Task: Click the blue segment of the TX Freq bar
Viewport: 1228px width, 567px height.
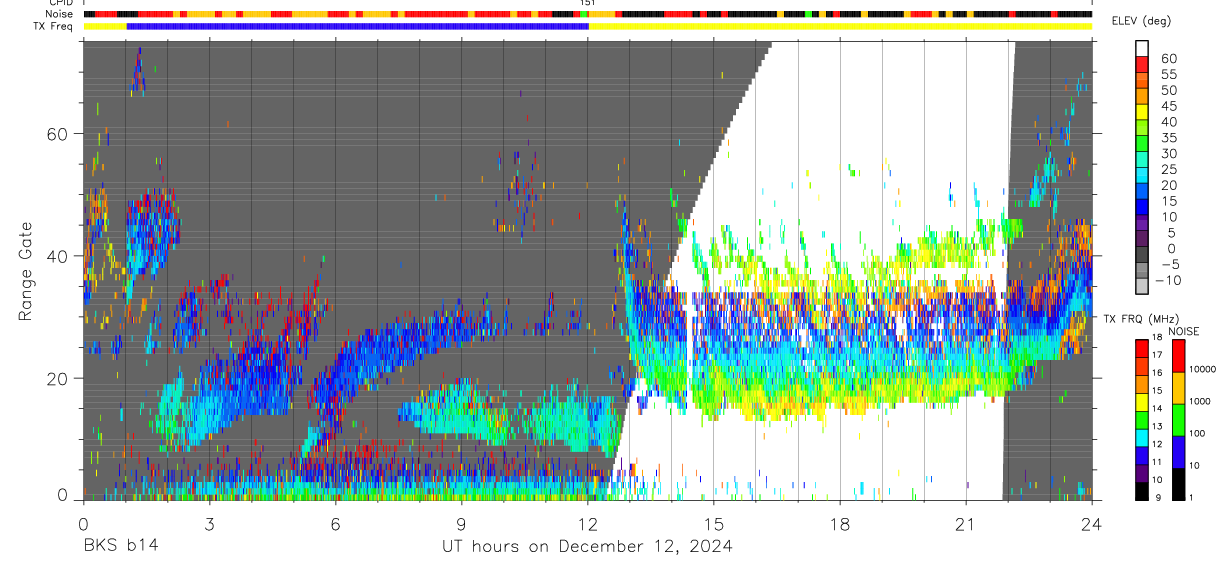Action: point(357,26)
